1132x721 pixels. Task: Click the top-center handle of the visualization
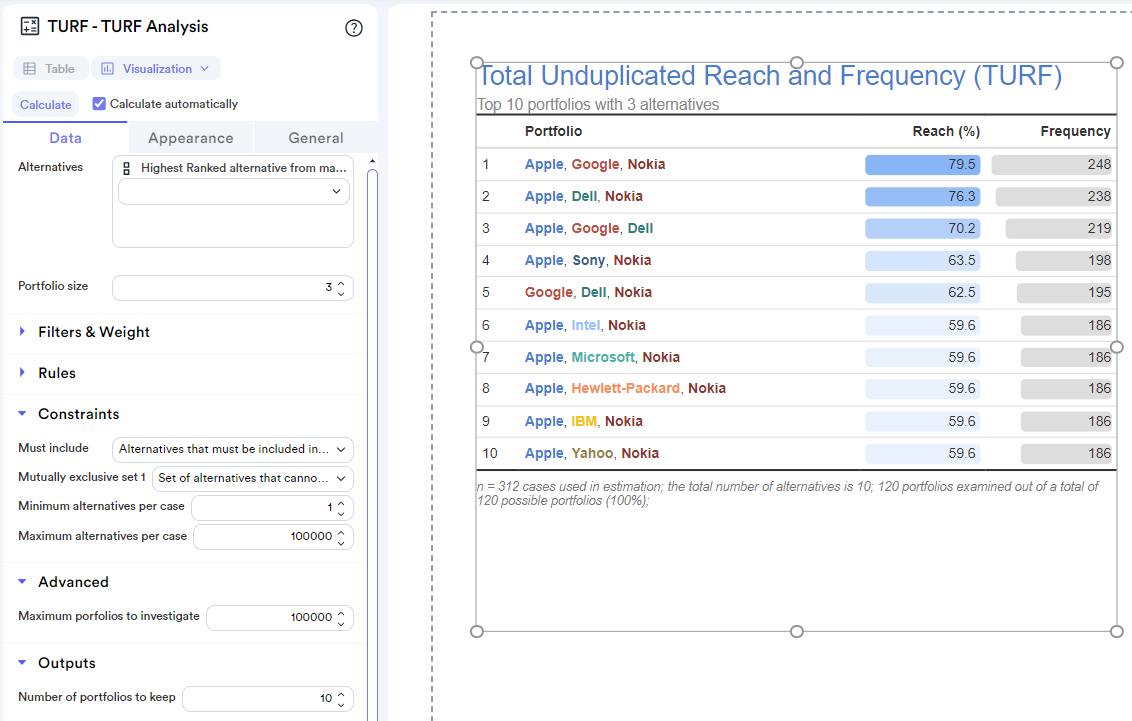[x=796, y=63]
